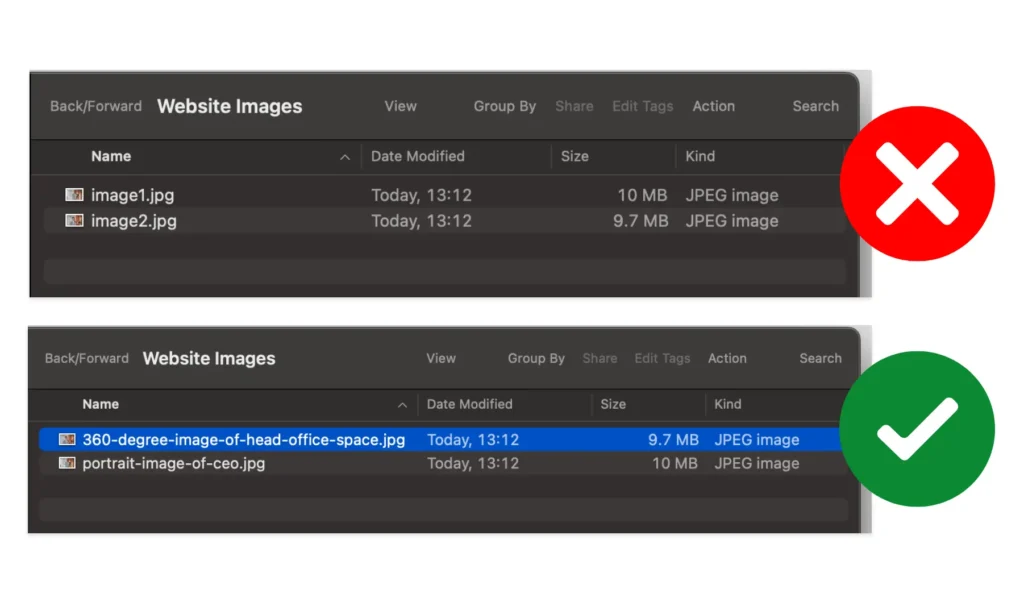The height and width of the screenshot is (614, 1024).
Task: Select the image2.jpg file name
Action: pos(134,221)
